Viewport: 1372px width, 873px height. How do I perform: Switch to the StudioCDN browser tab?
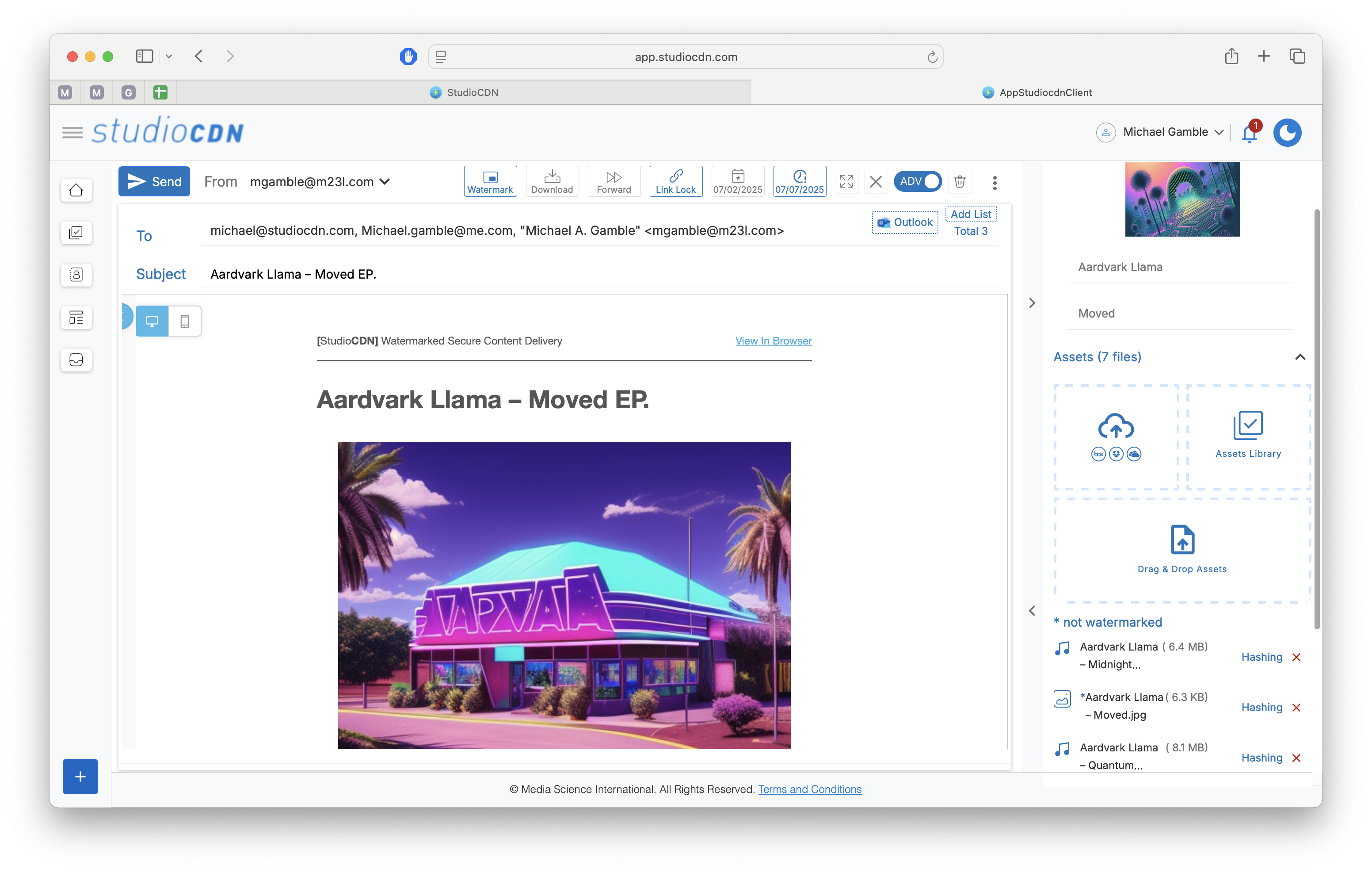point(463,92)
